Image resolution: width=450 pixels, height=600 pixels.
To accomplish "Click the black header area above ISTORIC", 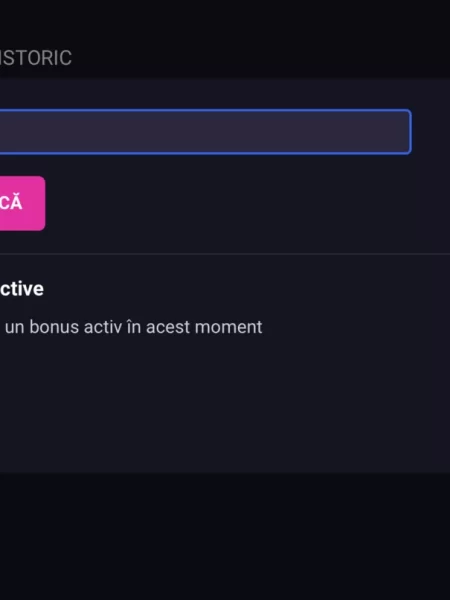I will [225, 21].
